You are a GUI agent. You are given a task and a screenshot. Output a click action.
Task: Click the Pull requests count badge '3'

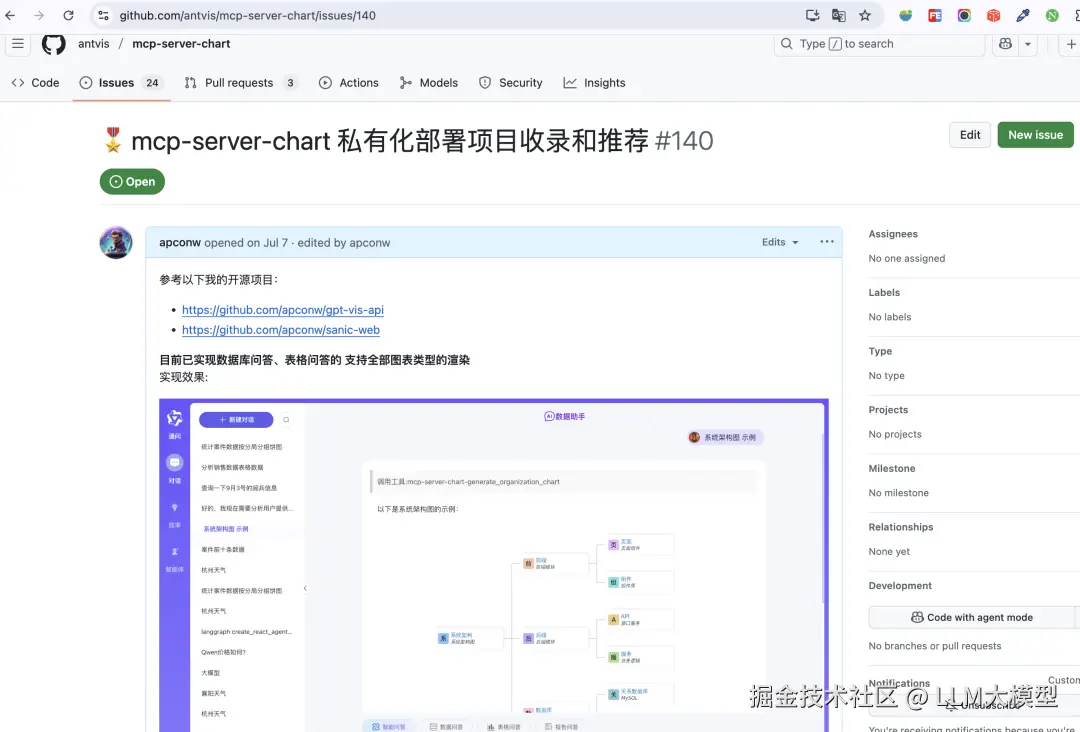point(290,83)
